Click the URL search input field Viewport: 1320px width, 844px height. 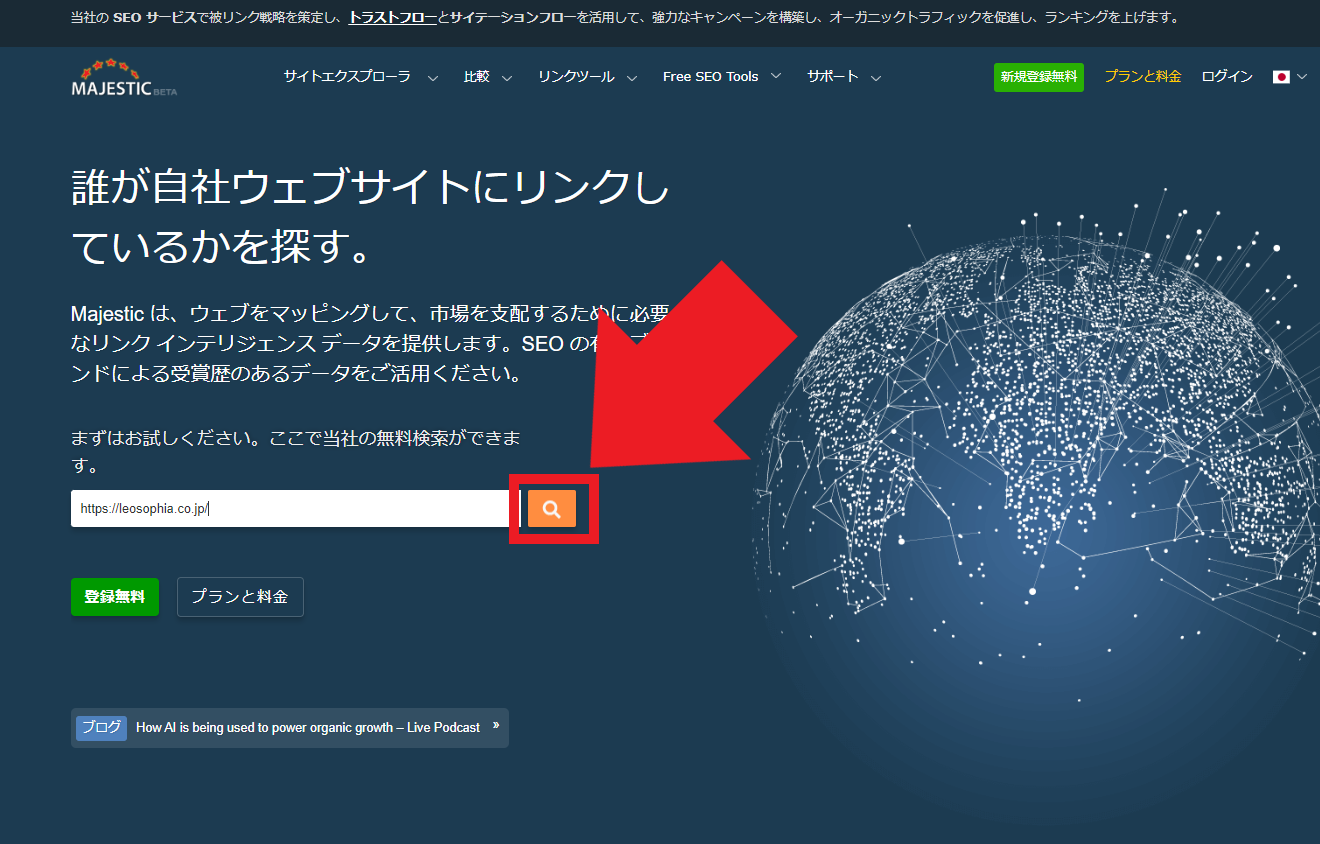point(295,509)
